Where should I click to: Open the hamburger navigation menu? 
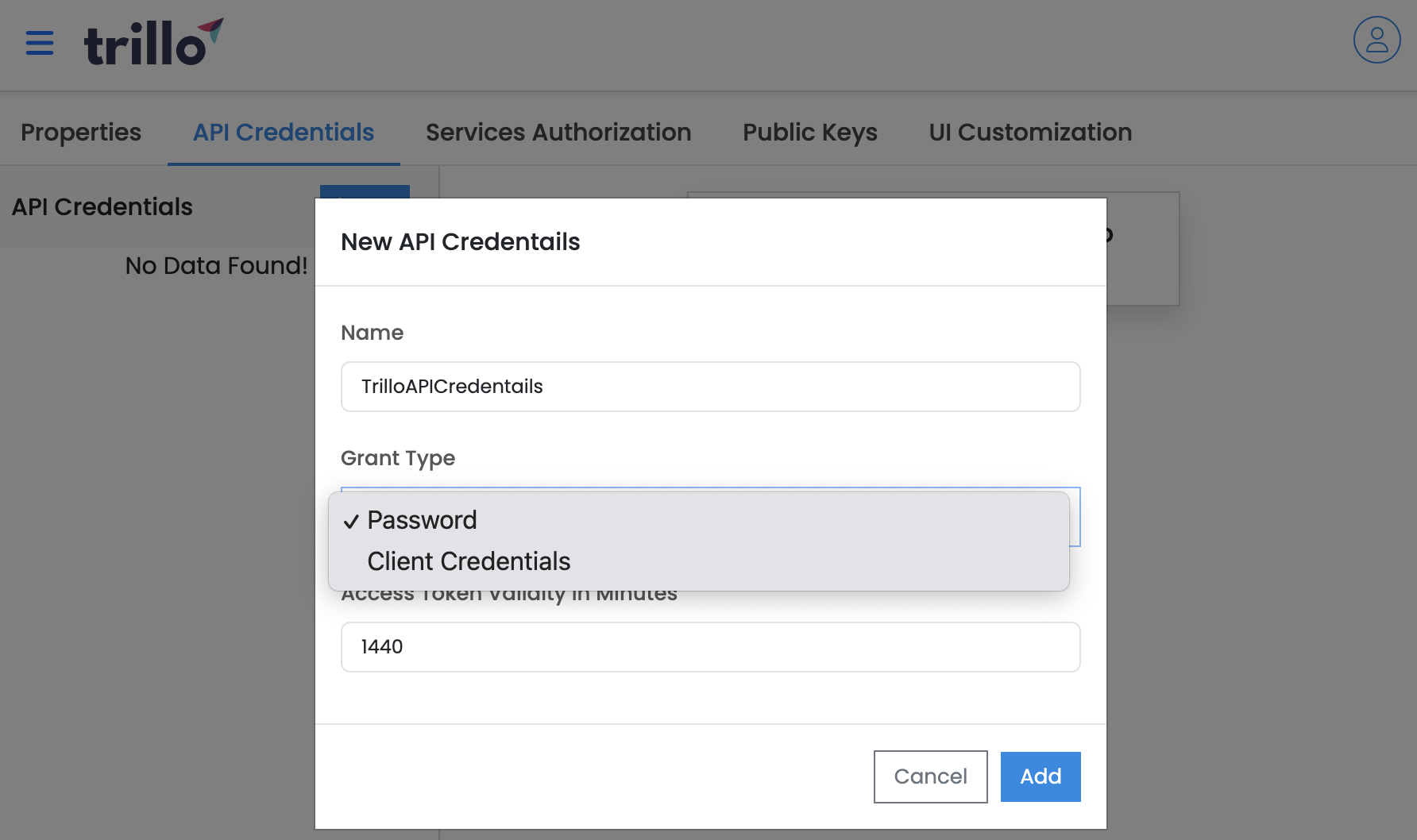(x=40, y=43)
